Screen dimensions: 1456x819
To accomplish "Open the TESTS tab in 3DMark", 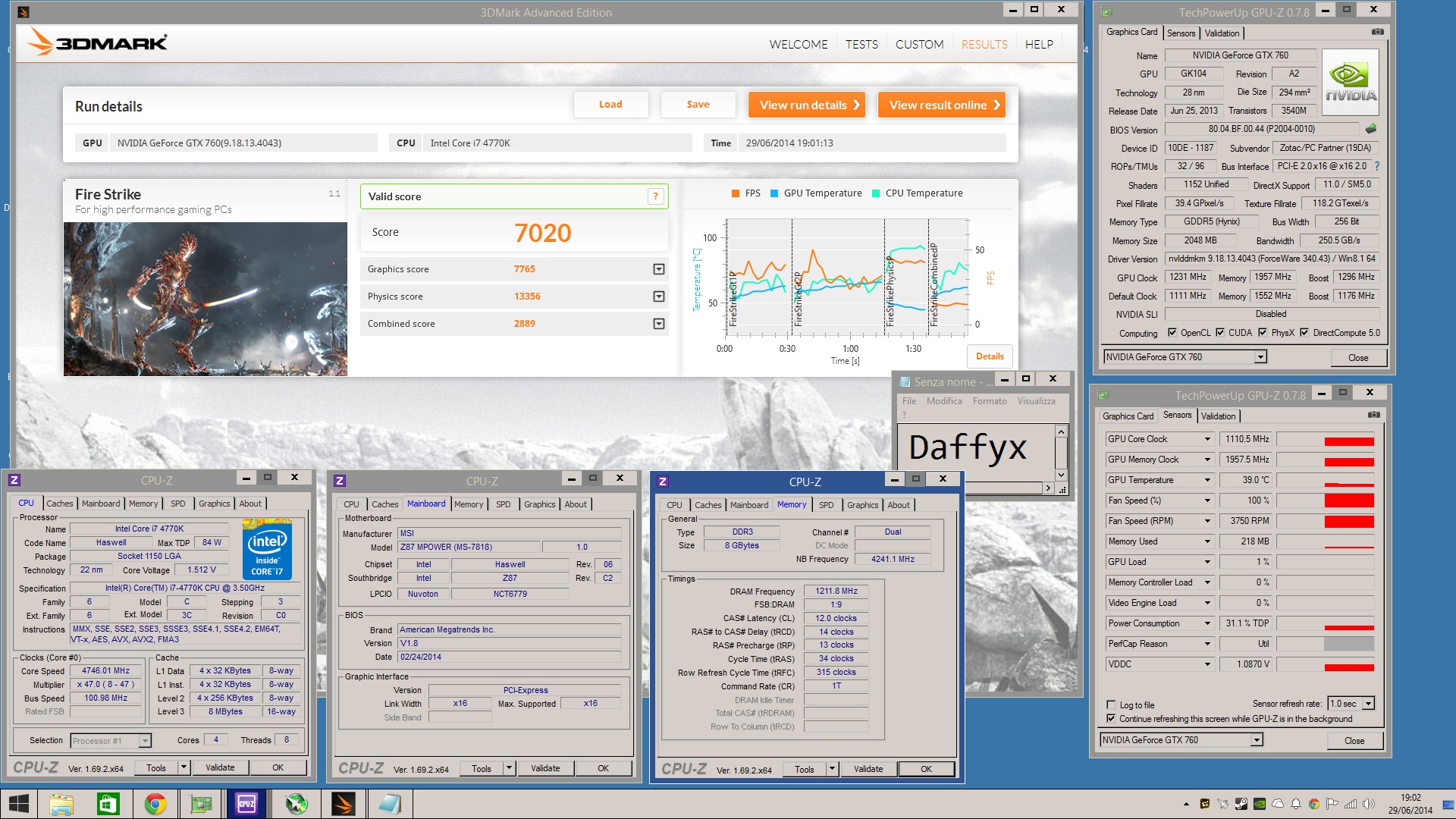I will point(861,45).
